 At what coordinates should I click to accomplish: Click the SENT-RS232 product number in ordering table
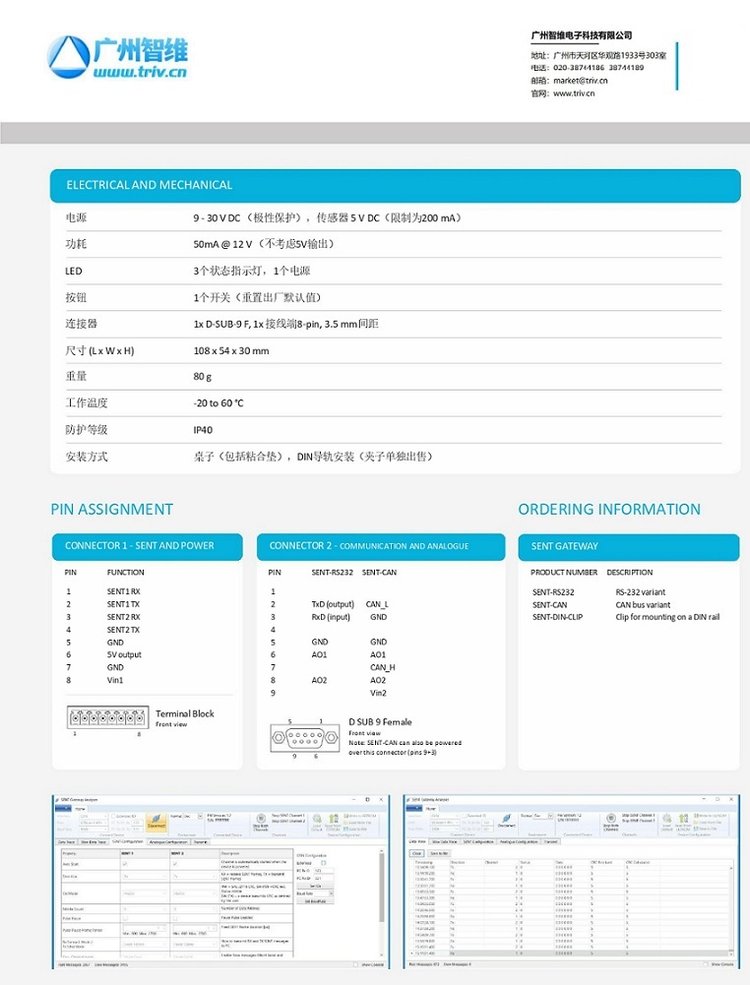point(553,592)
